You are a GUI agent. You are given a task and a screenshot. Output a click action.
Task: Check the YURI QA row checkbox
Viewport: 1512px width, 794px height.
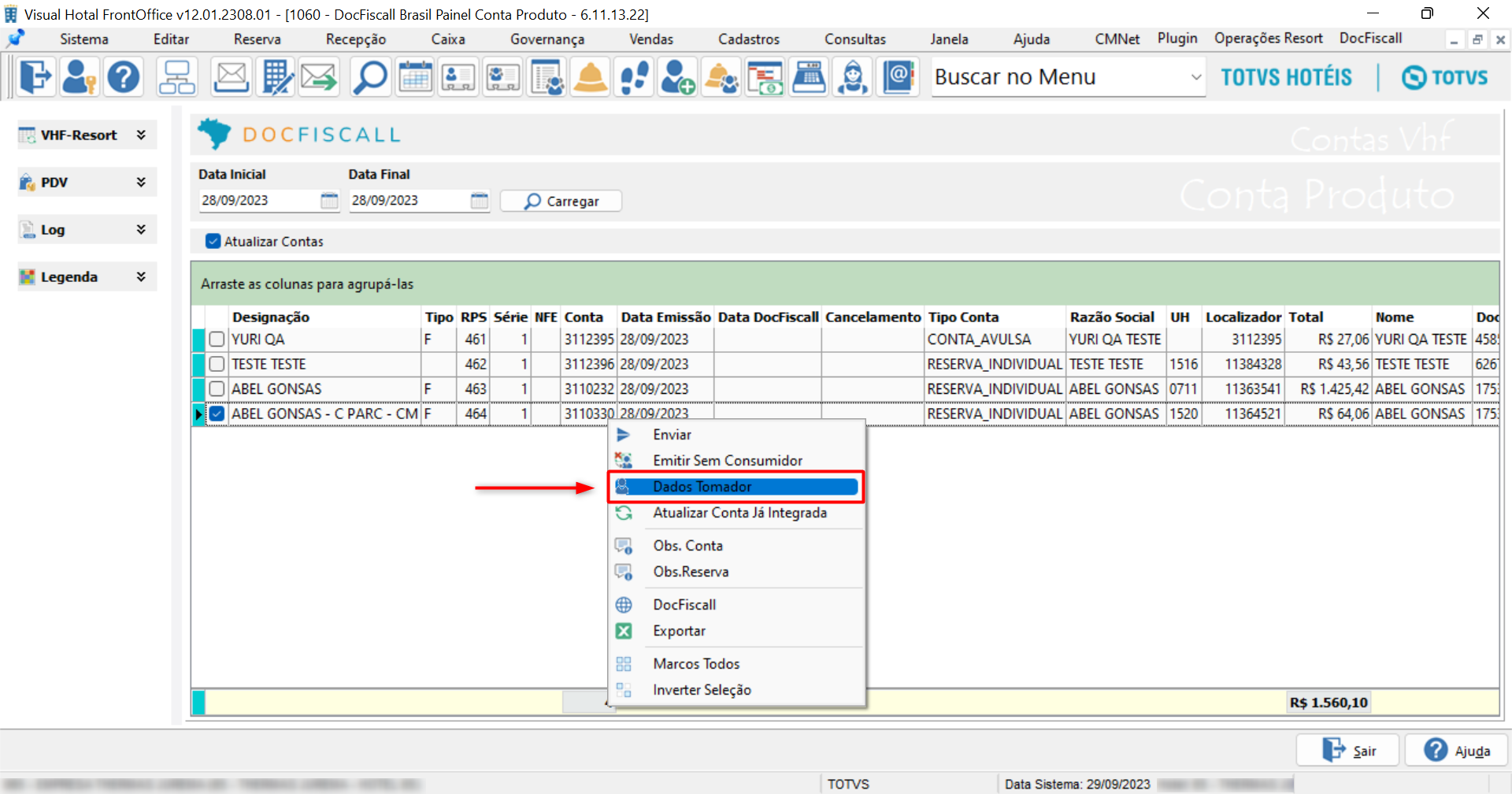pyautogui.click(x=217, y=339)
